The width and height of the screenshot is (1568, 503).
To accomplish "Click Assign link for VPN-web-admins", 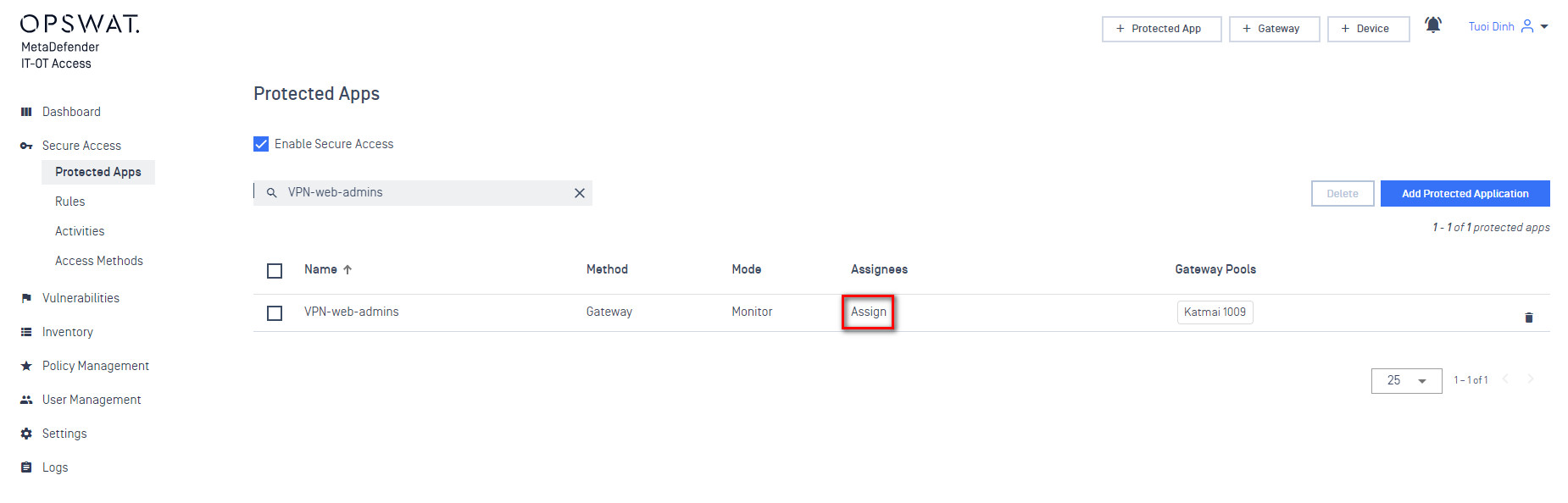I will pyautogui.click(x=869, y=312).
